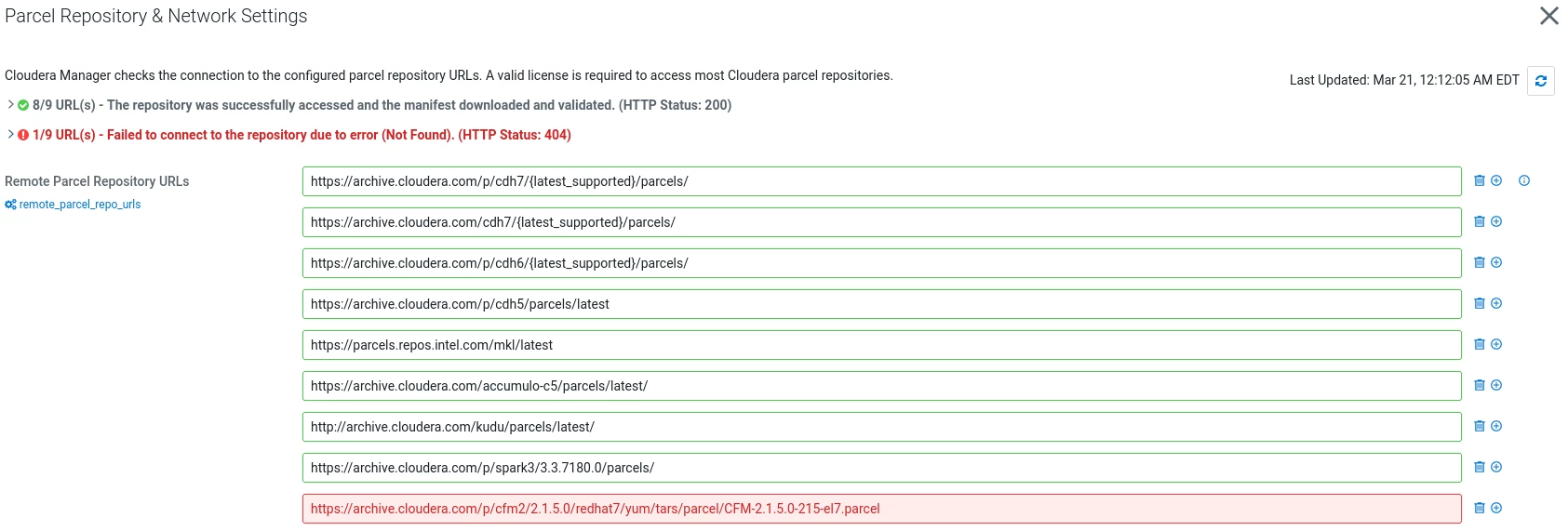The width and height of the screenshot is (1568, 531).
Task: Add a row after the CFM parcel URL
Action: [x=1496, y=508]
